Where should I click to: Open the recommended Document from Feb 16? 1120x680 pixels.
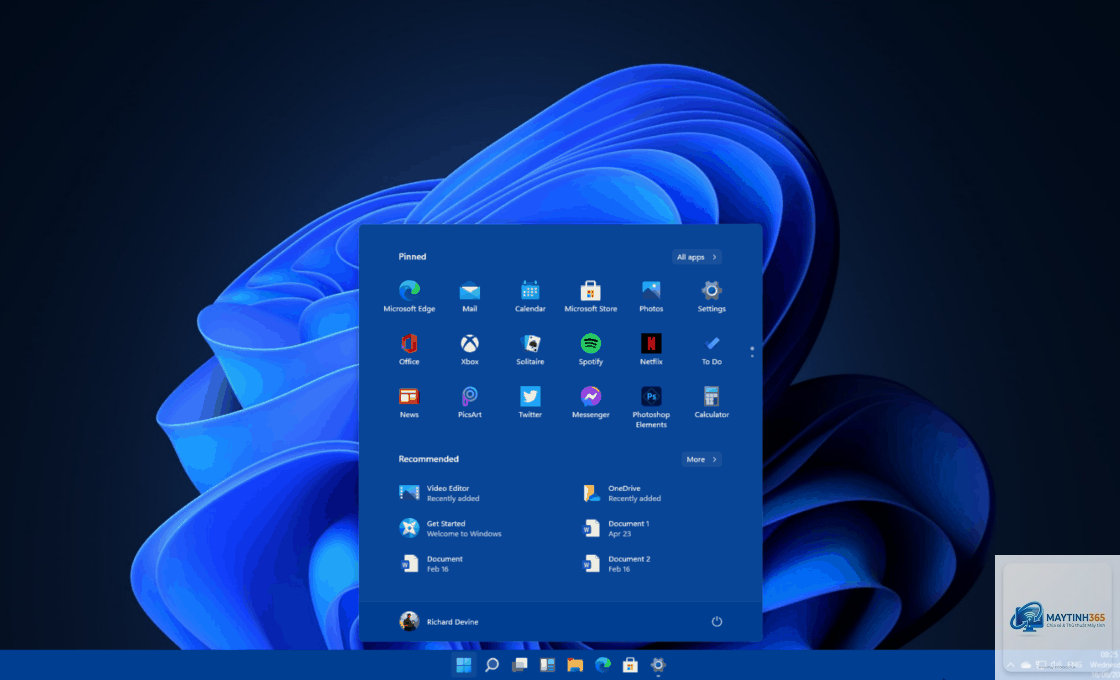(x=431, y=564)
